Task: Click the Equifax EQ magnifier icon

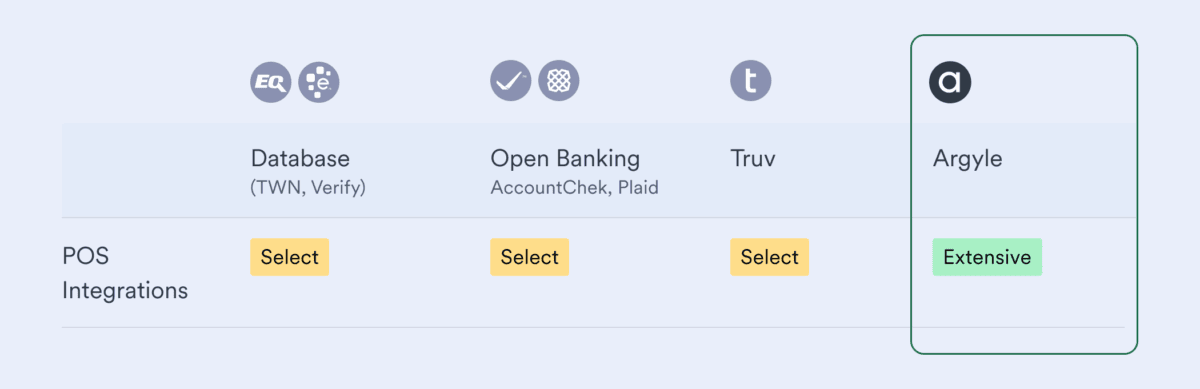Action: coord(270,82)
